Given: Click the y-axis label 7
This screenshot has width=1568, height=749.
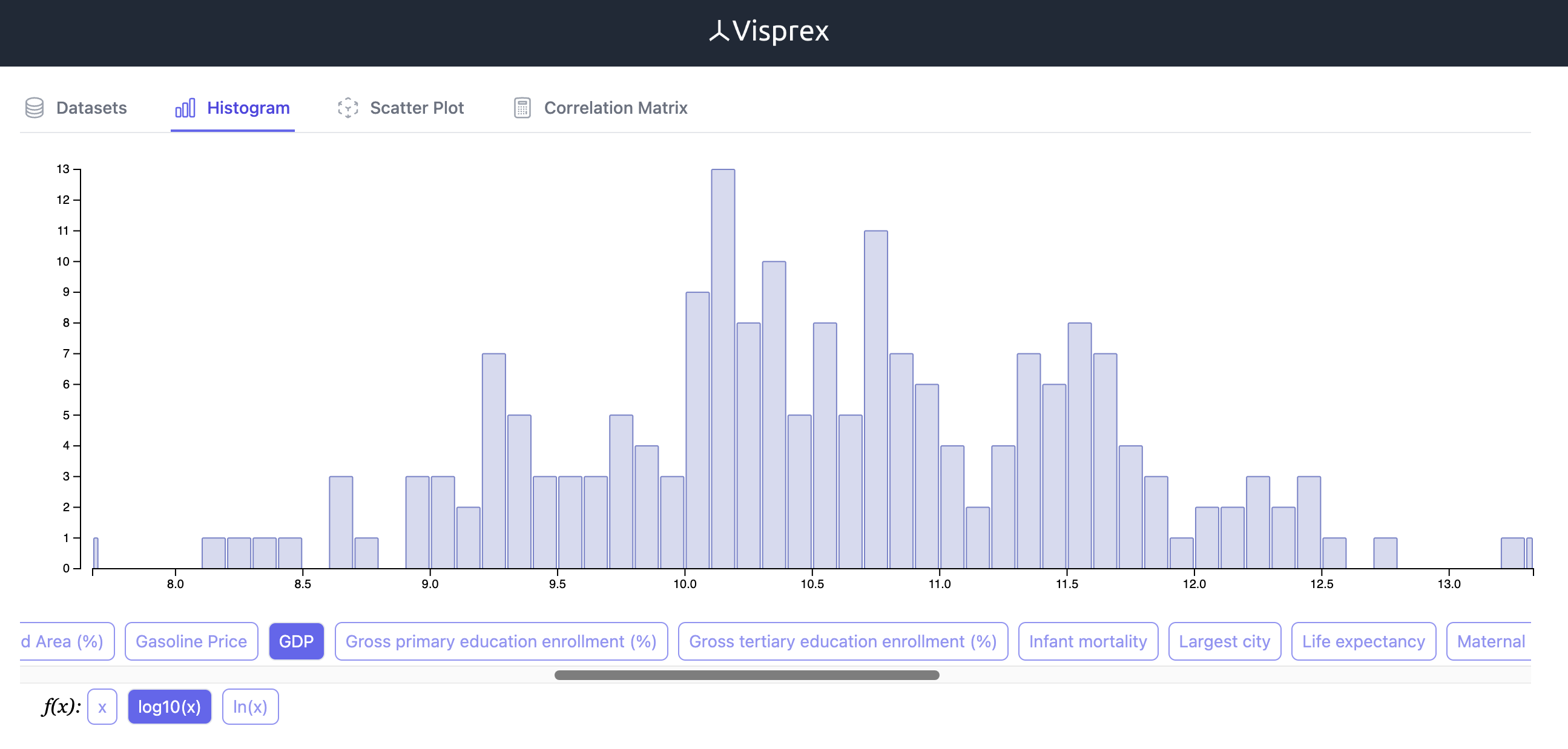Looking at the screenshot, I should click(67, 353).
